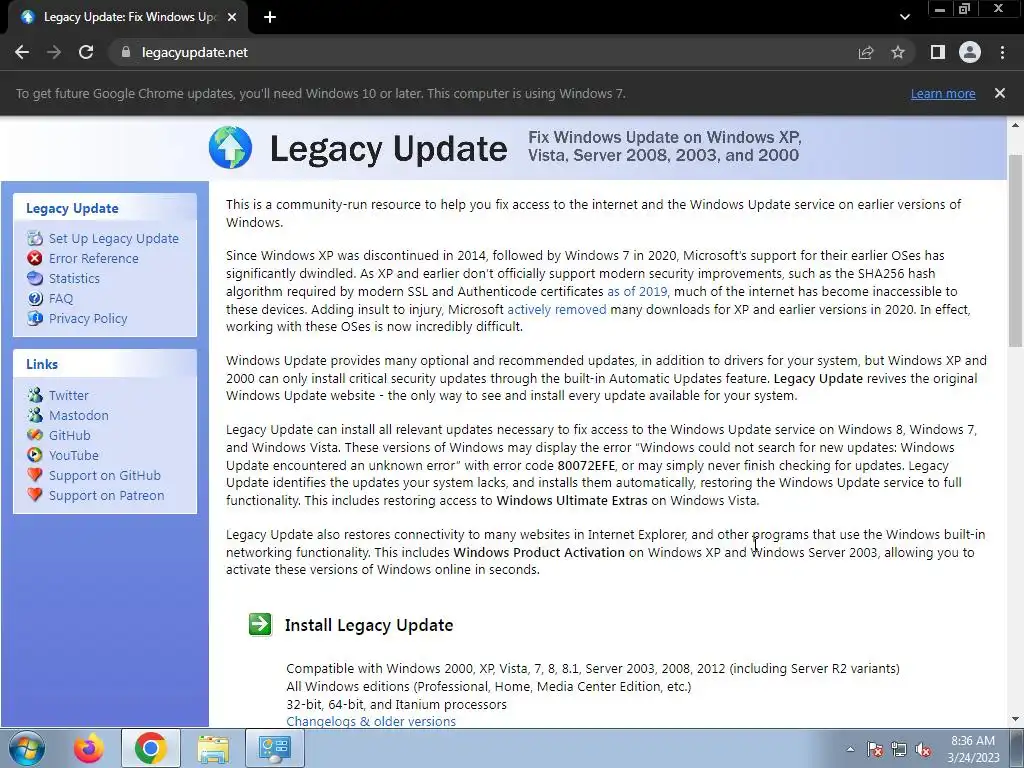Click the Privacy Policy info icon
Image resolution: width=1024 pixels, height=768 pixels.
tap(35, 319)
